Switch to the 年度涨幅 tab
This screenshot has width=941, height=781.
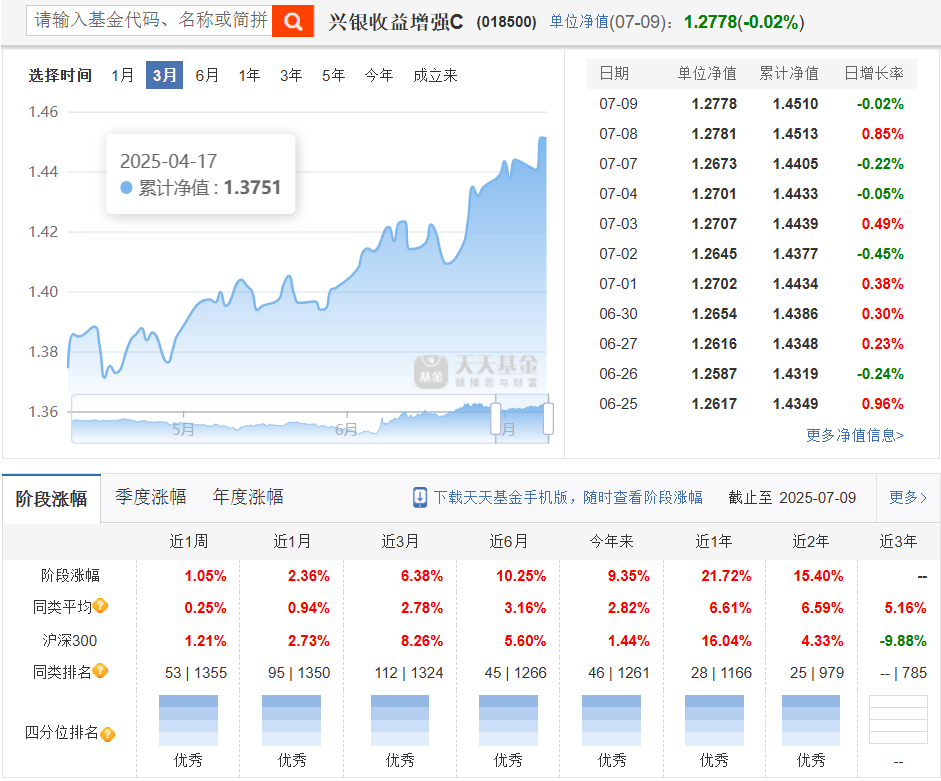coord(248,497)
